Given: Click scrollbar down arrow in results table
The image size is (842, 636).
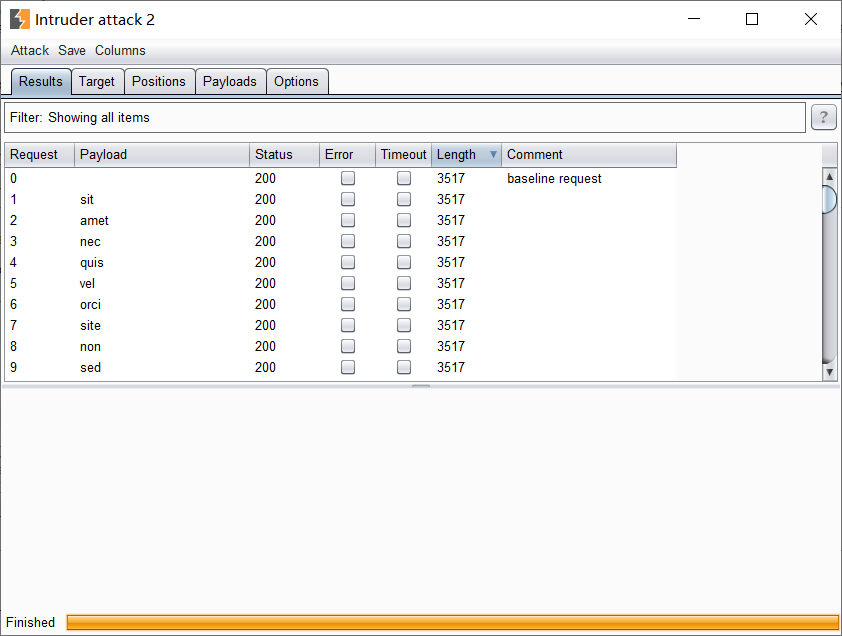Looking at the screenshot, I should [830, 372].
